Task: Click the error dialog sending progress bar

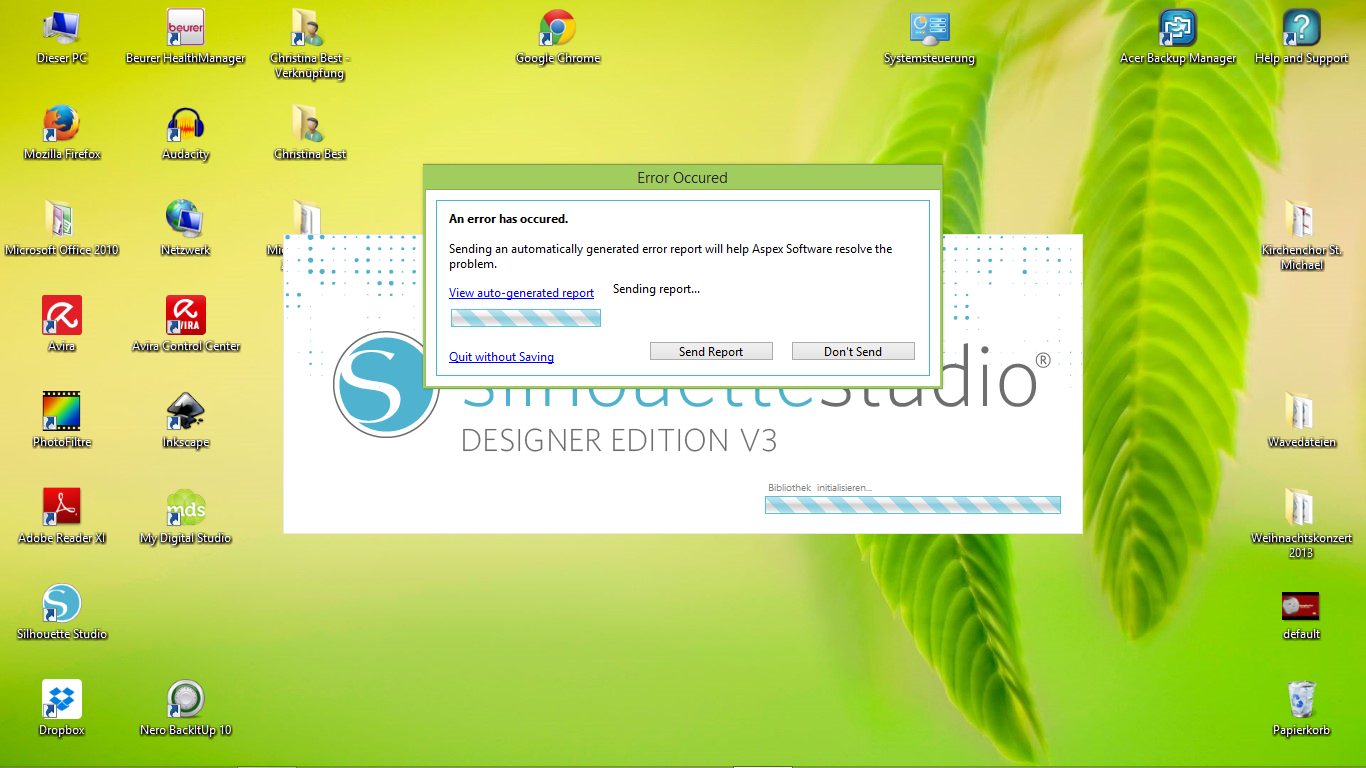Action: click(526, 318)
